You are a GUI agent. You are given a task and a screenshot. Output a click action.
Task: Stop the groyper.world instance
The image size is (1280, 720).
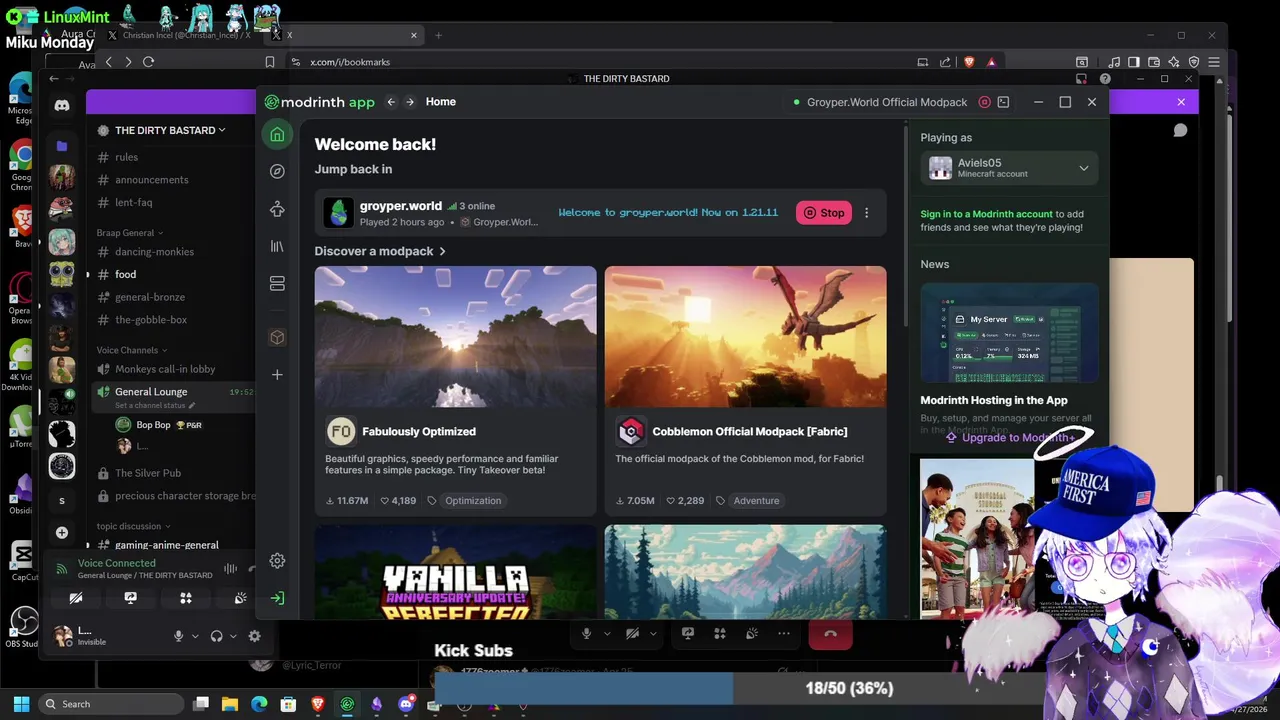point(824,213)
